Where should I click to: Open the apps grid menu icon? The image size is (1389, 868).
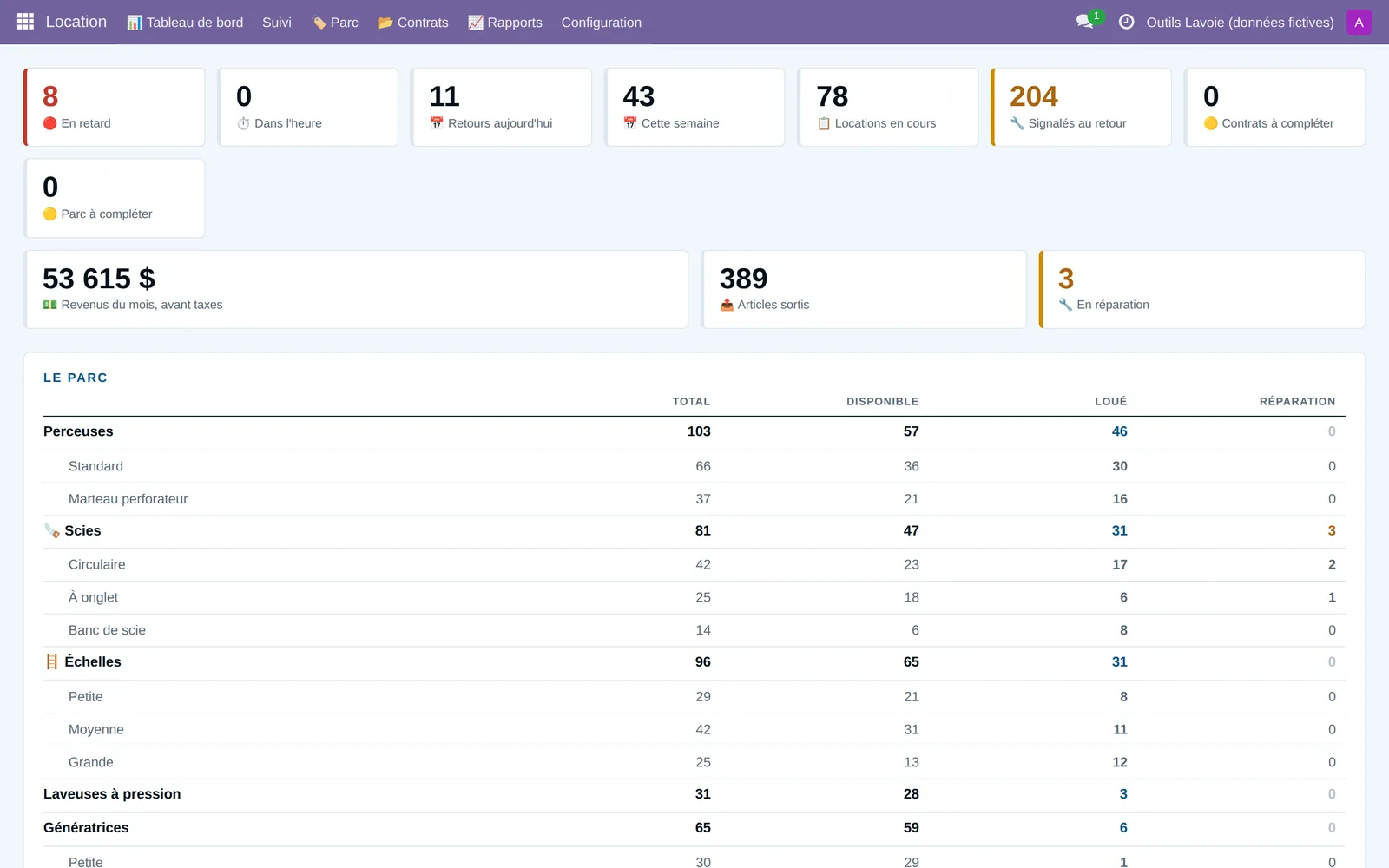click(x=25, y=22)
